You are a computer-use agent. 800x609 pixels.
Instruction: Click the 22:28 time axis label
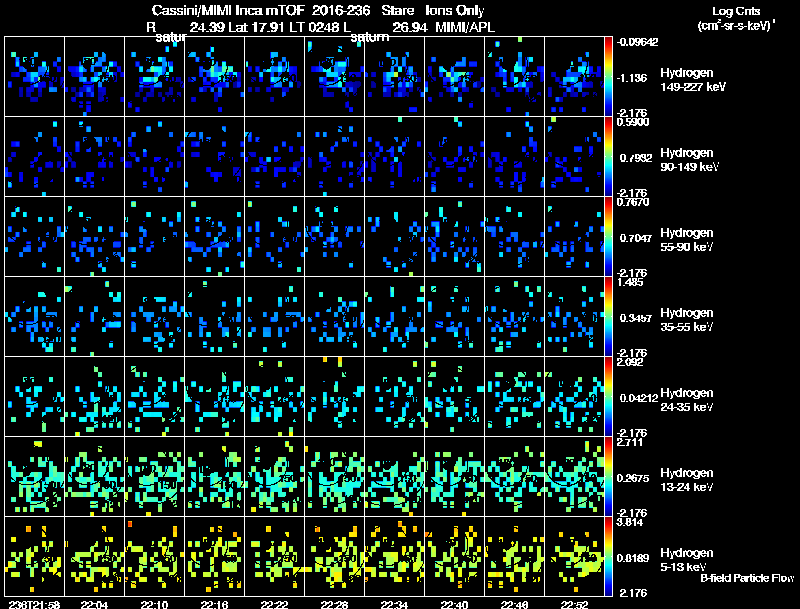[x=334, y=604]
